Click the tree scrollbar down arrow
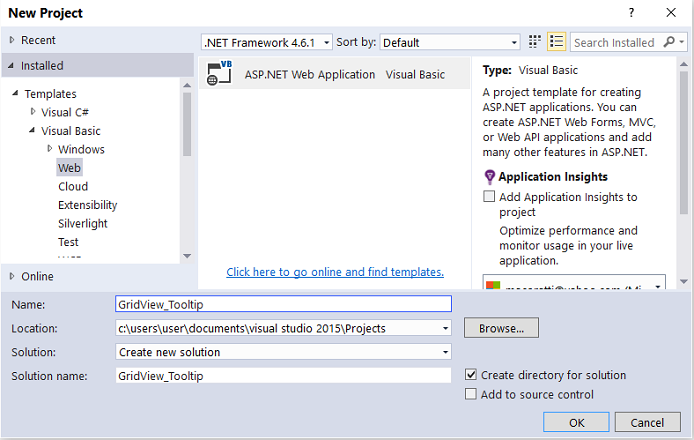 [x=187, y=256]
